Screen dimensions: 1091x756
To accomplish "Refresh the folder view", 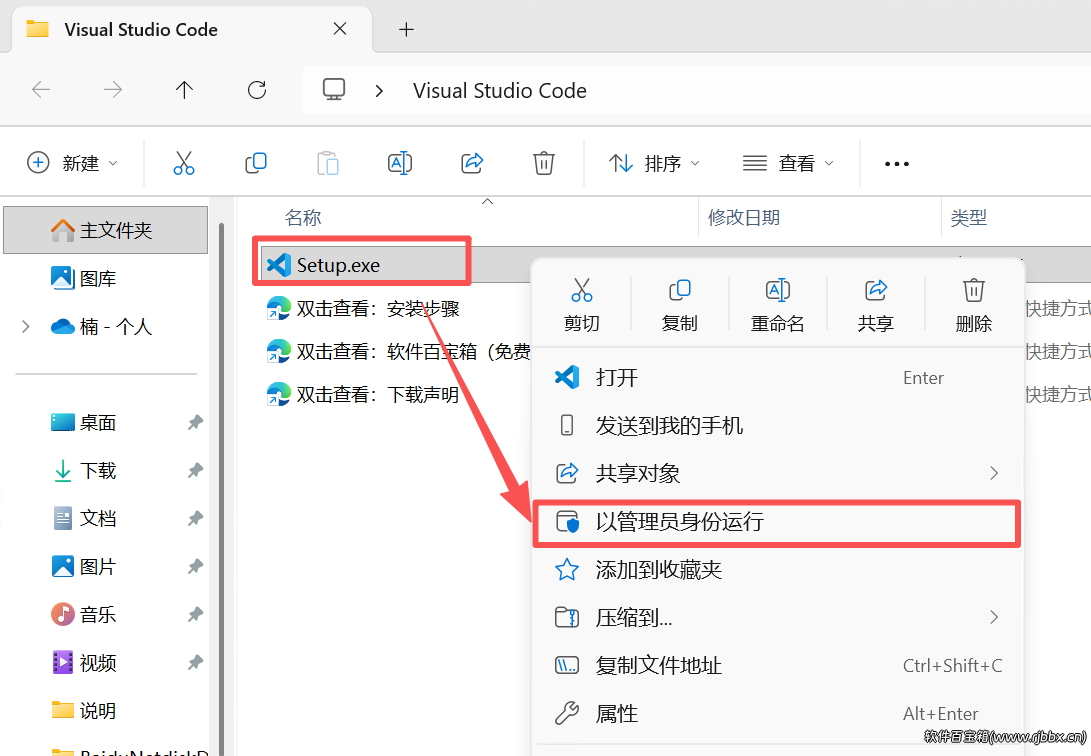I will [x=257, y=90].
